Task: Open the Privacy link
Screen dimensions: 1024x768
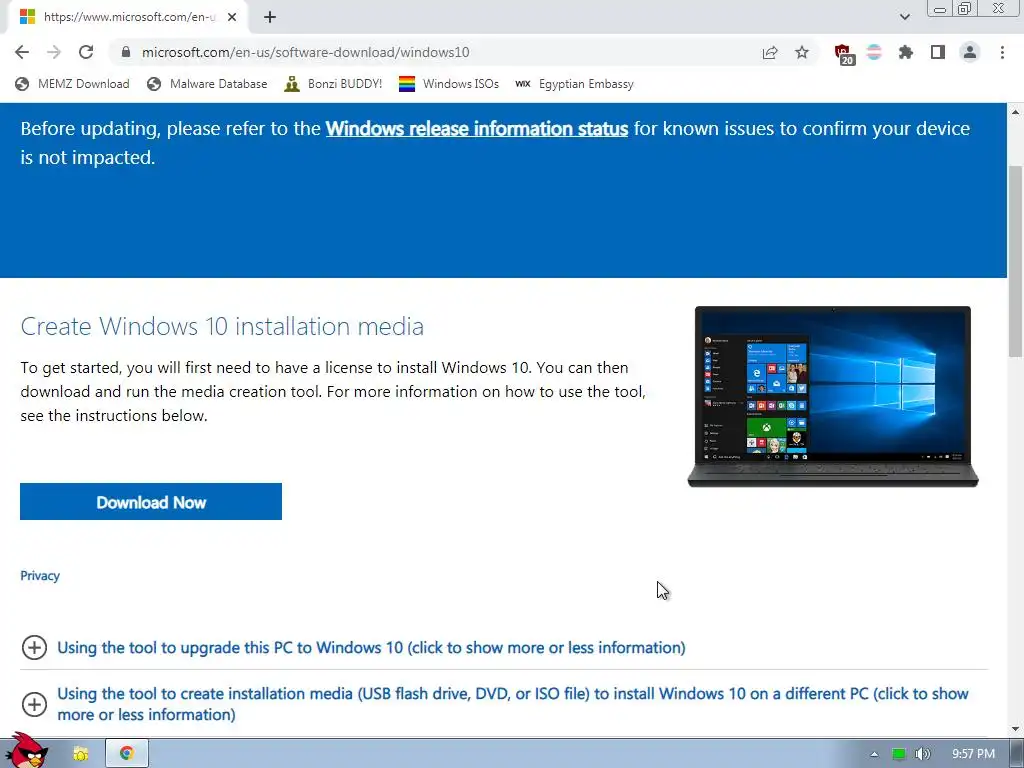Action: (40, 575)
